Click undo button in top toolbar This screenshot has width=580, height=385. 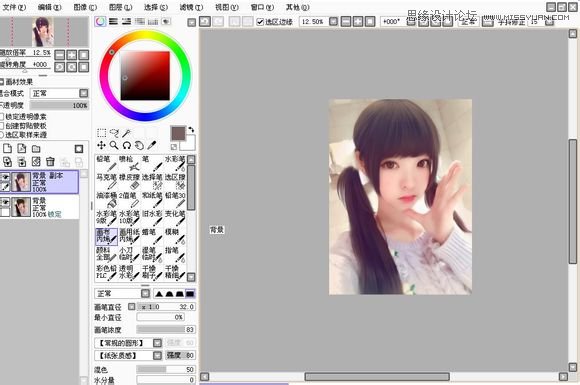[205, 21]
